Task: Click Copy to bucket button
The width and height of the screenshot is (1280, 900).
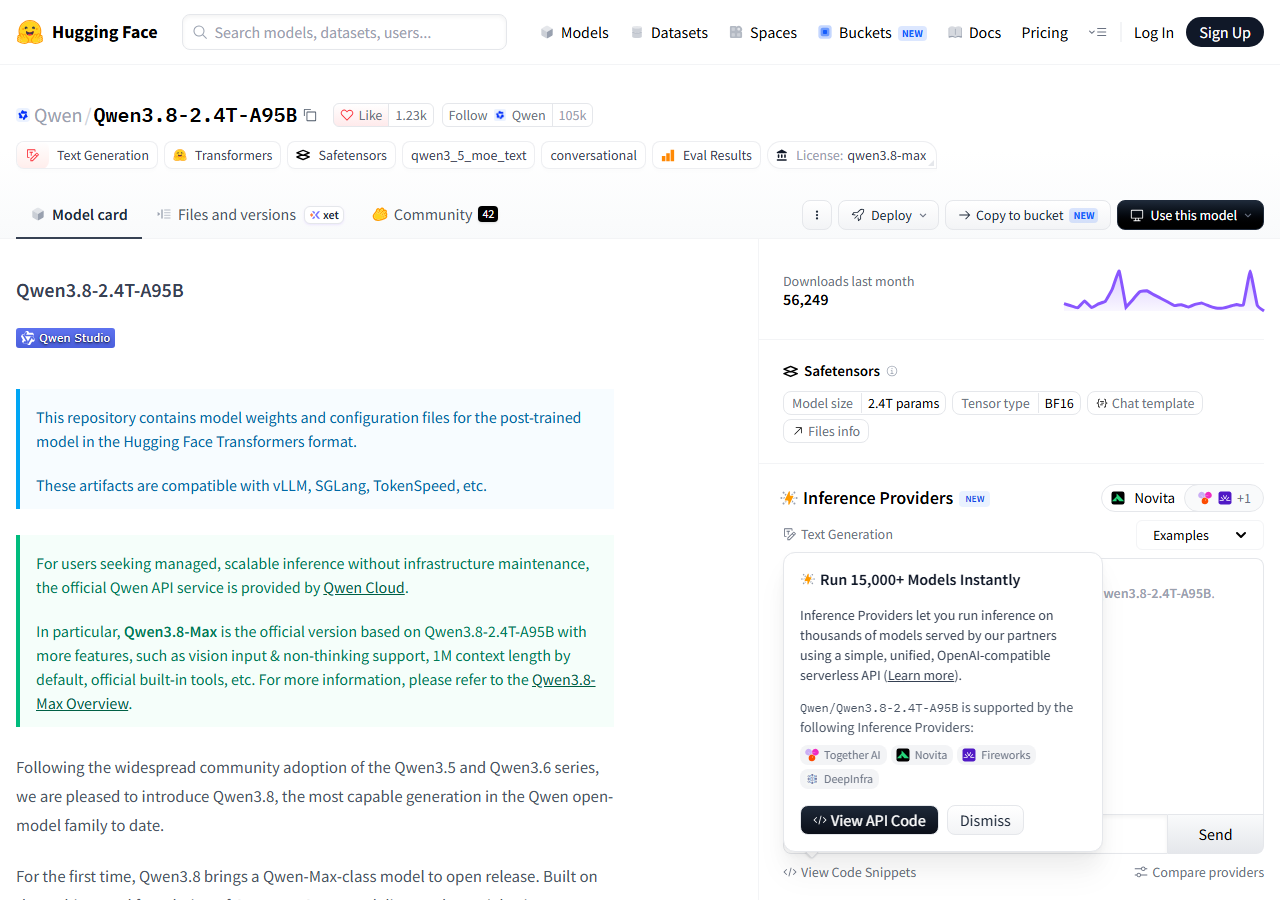Action: click(1027, 215)
